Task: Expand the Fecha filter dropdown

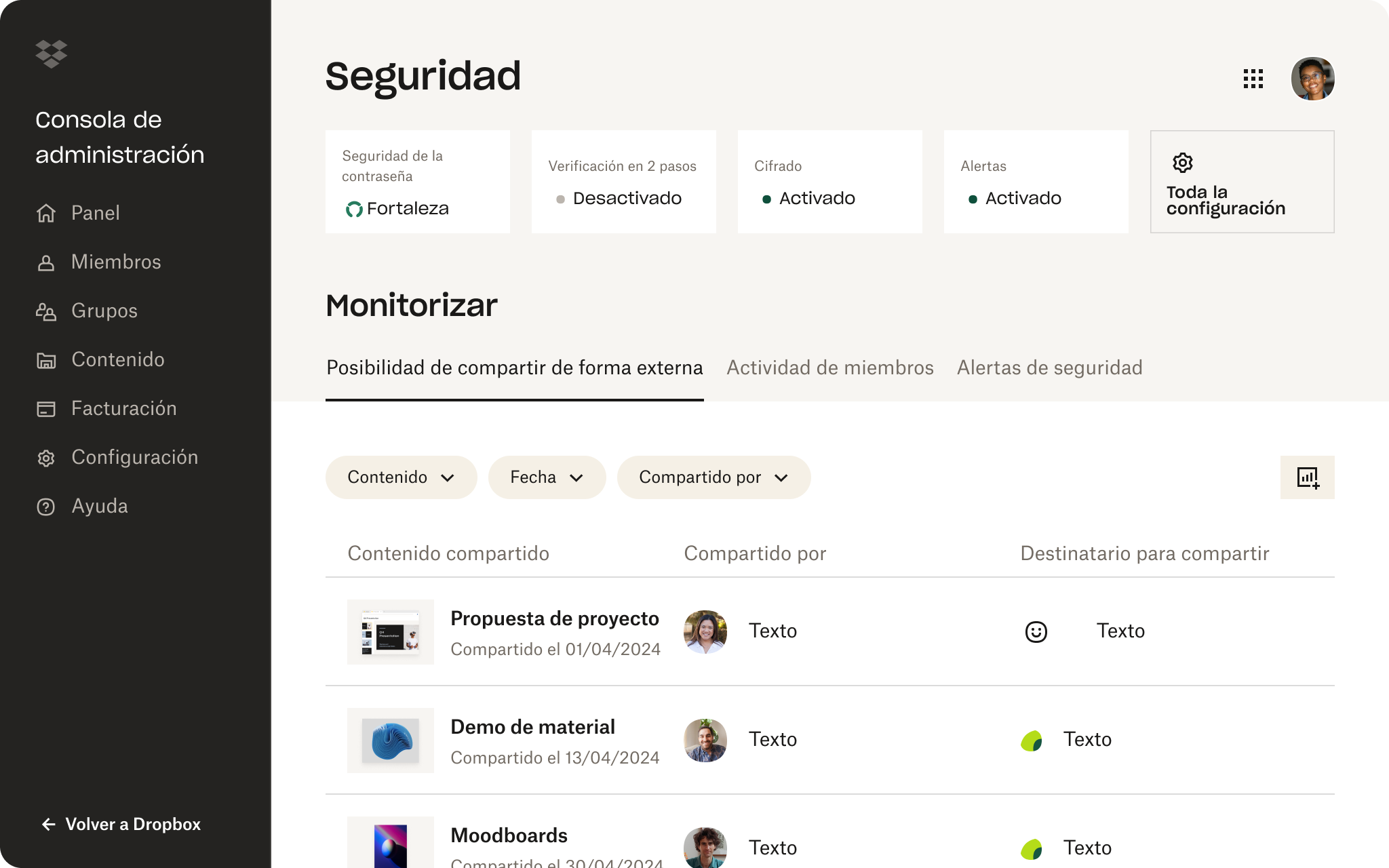Action: click(547, 477)
